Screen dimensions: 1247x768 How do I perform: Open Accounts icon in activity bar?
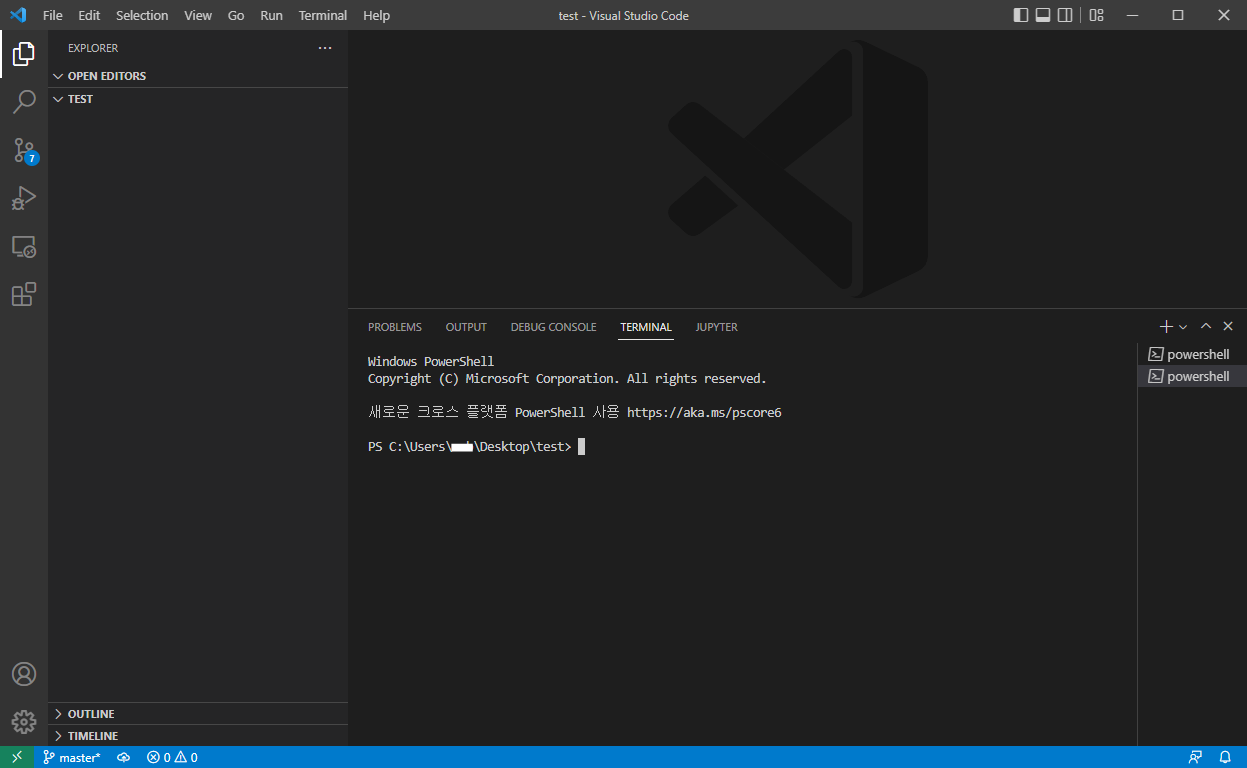(x=24, y=674)
